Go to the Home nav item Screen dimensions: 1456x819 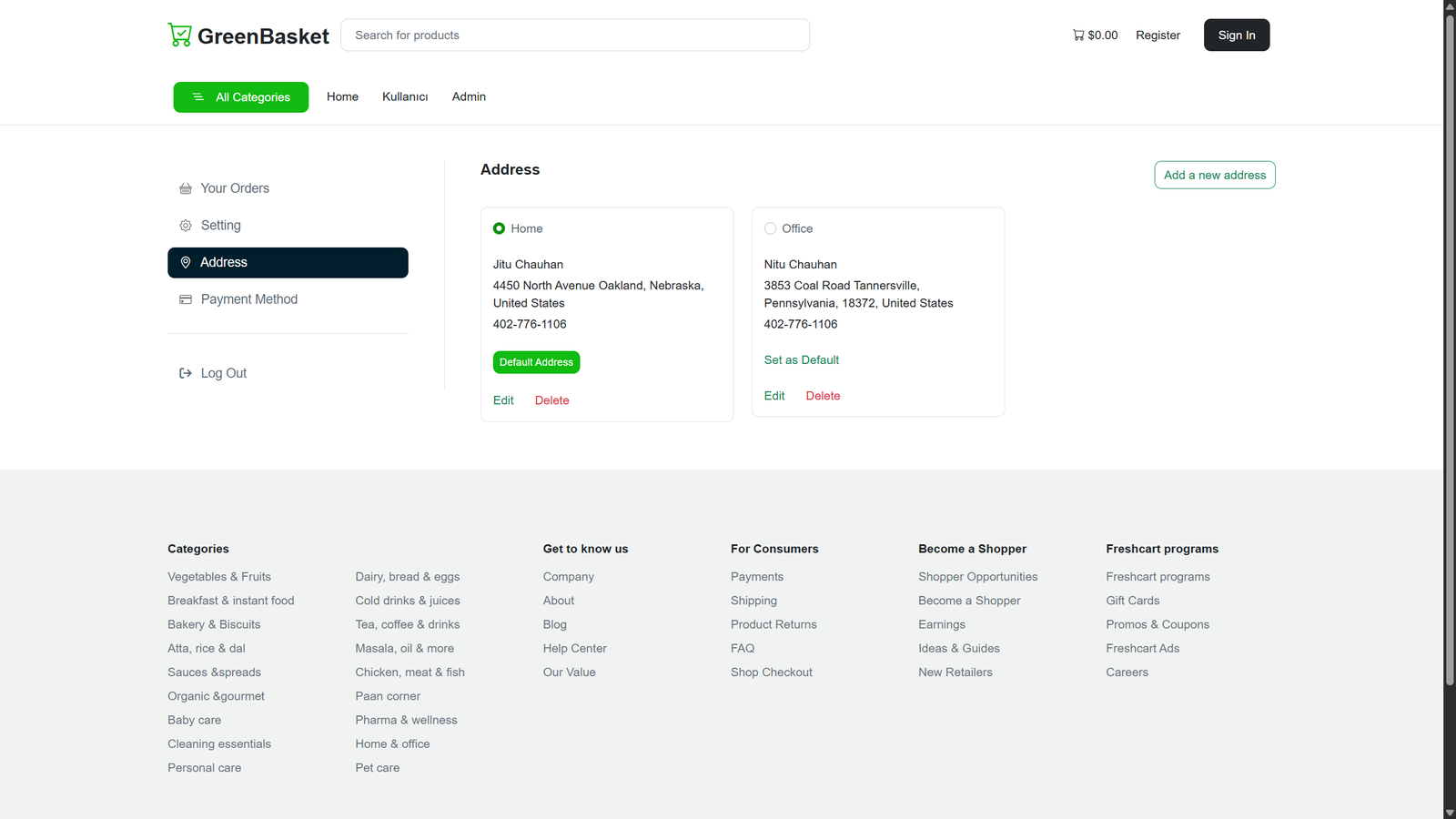(342, 96)
